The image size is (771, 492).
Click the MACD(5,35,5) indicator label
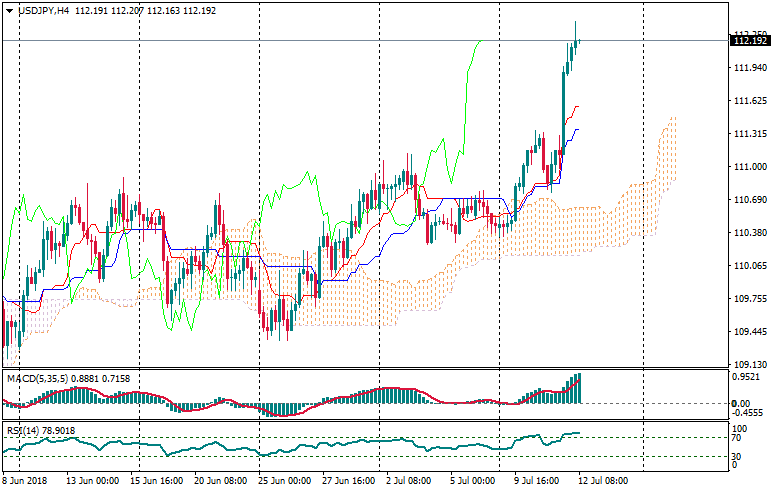(40, 378)
